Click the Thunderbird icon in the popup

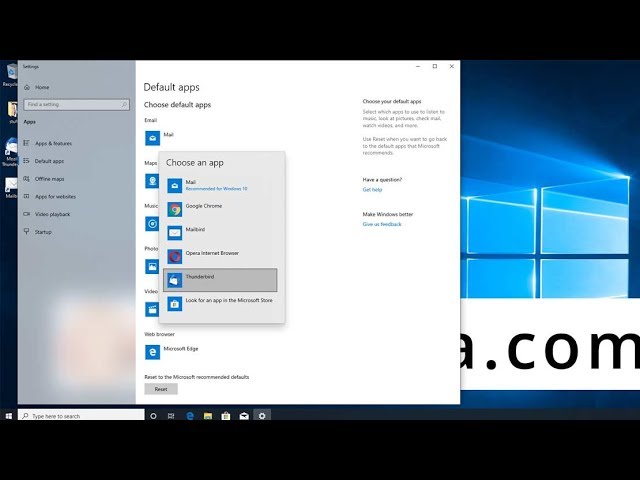[175, 280]
